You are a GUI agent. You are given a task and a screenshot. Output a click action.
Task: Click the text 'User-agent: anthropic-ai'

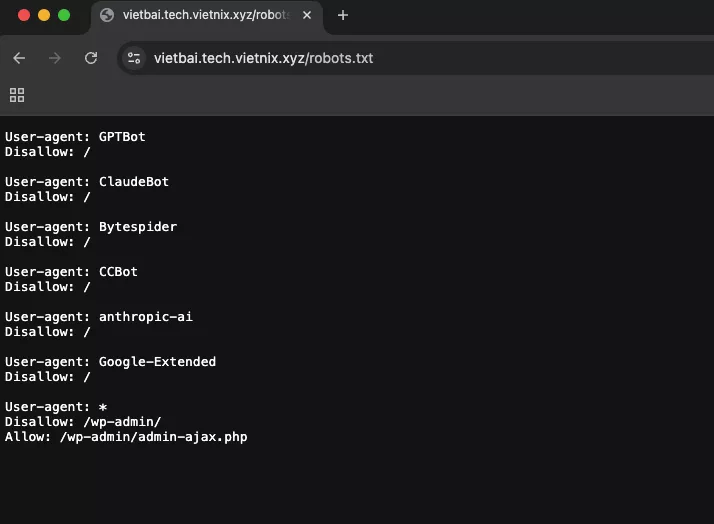pyautogui.click(x=99, y=317)
